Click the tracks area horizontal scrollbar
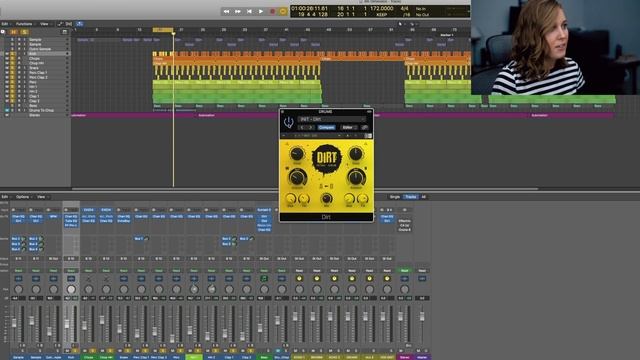Image resolution: width=640 pixels, height=360 pixels. 305,189
